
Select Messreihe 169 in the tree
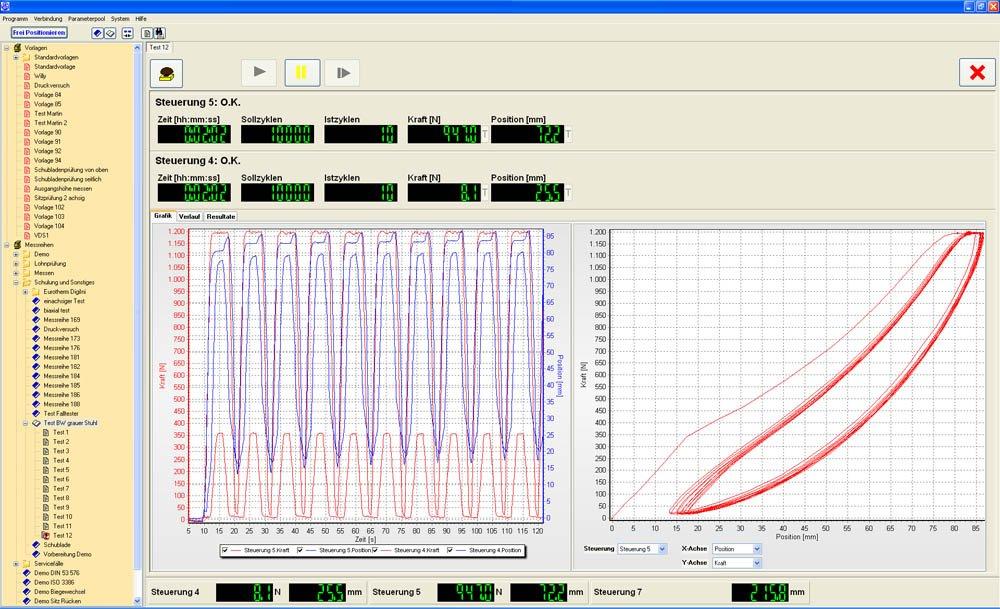point(61,320)
